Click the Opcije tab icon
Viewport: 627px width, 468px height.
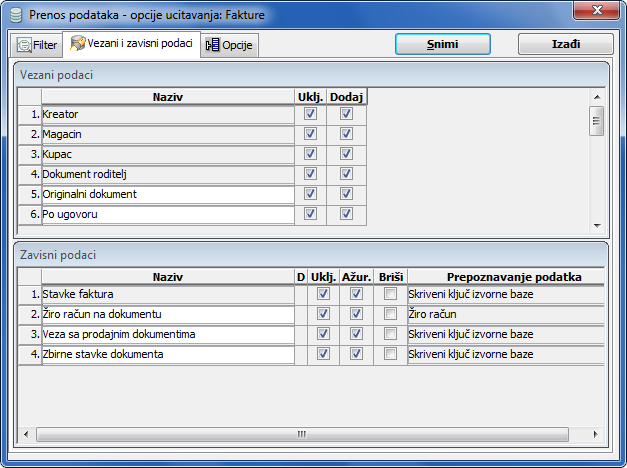pos(212,45)
